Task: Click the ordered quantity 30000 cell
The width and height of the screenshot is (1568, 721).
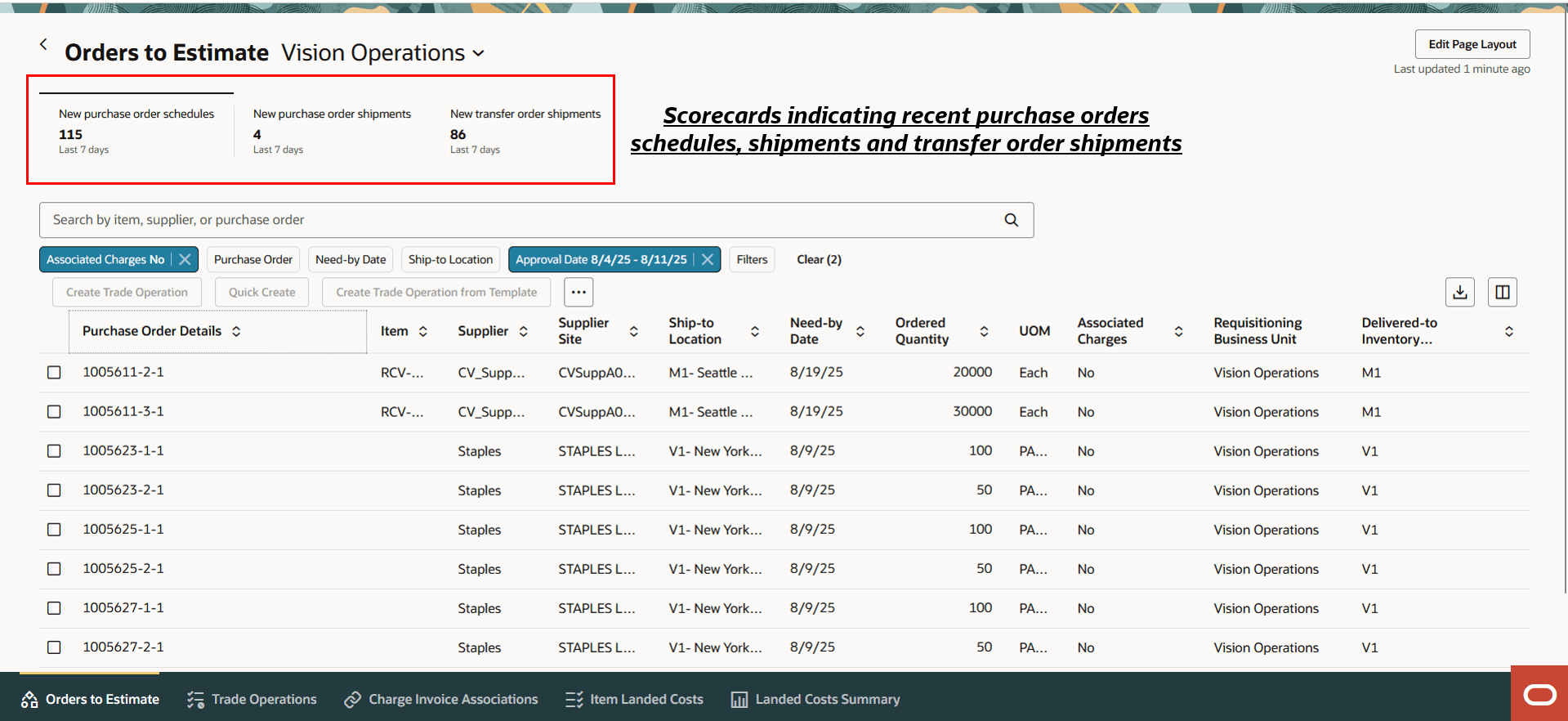Action: coord(972,411)
